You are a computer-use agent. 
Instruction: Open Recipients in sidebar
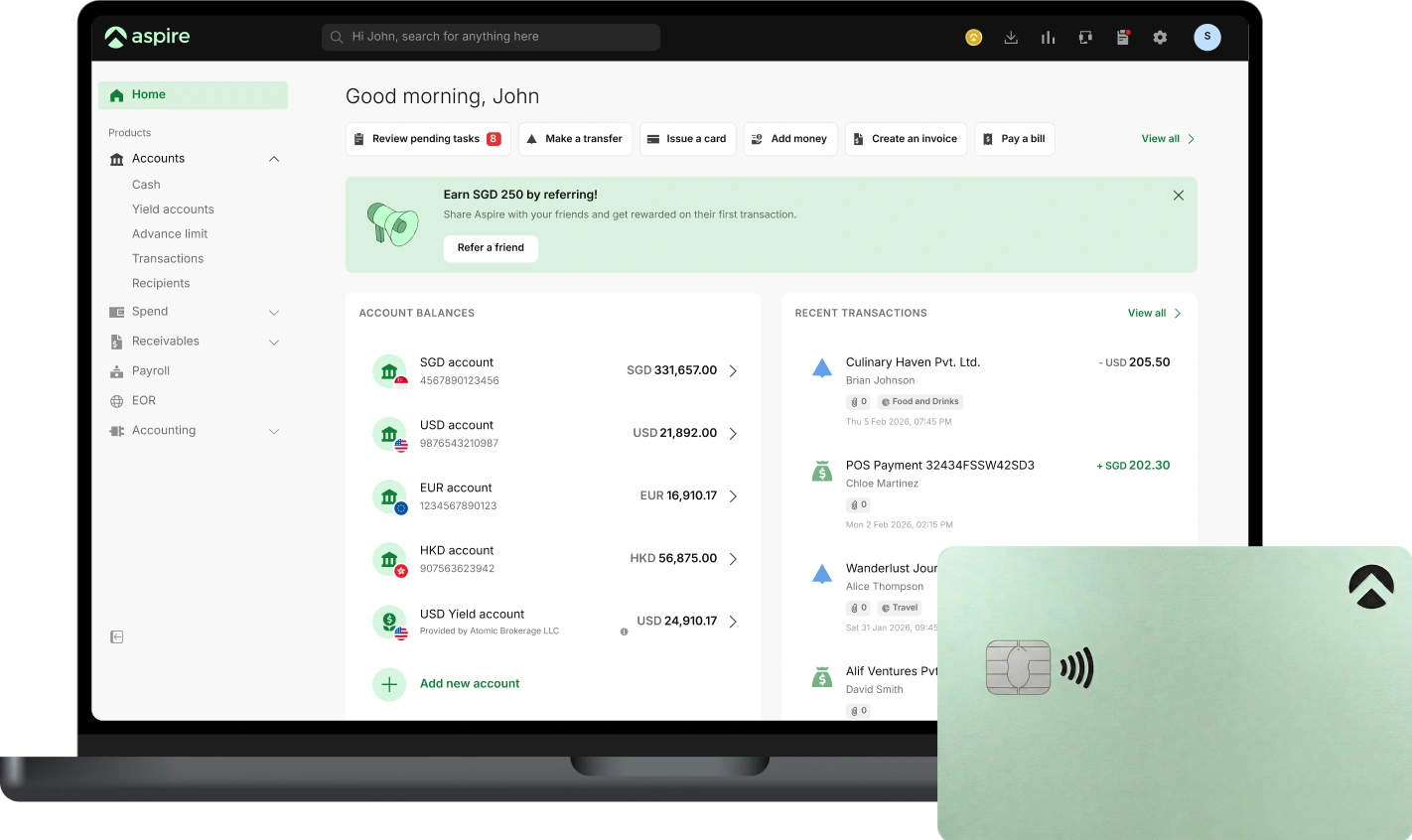(x=161, y=284)
